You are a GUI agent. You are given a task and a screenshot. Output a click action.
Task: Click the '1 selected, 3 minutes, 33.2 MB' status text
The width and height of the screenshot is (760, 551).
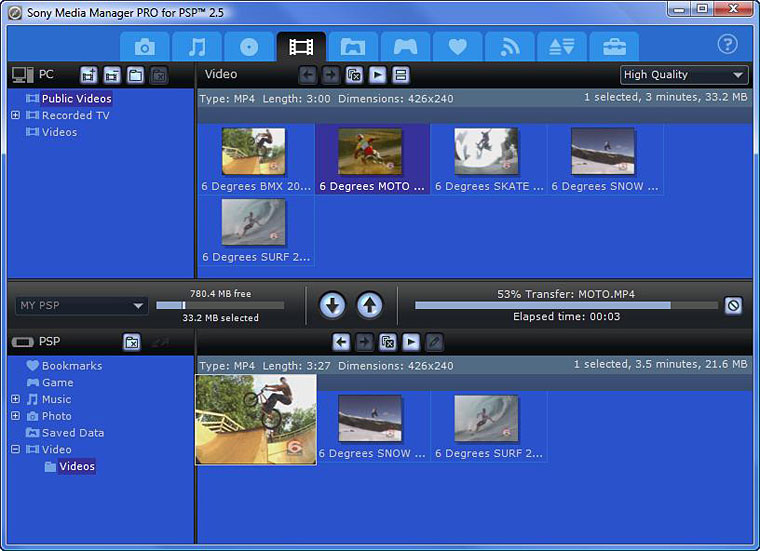(665, 97)
